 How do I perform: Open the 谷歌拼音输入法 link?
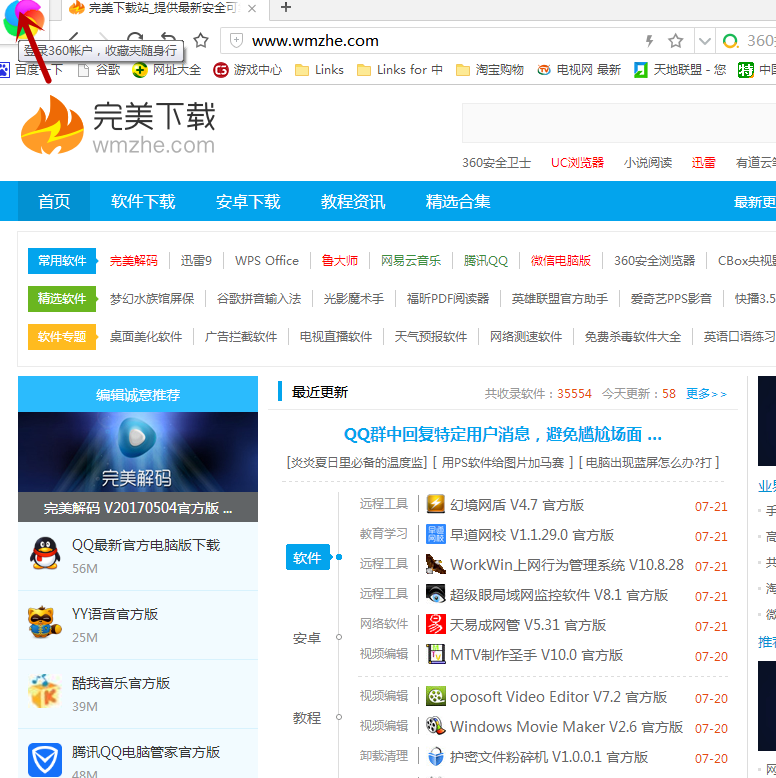[259, 299]
